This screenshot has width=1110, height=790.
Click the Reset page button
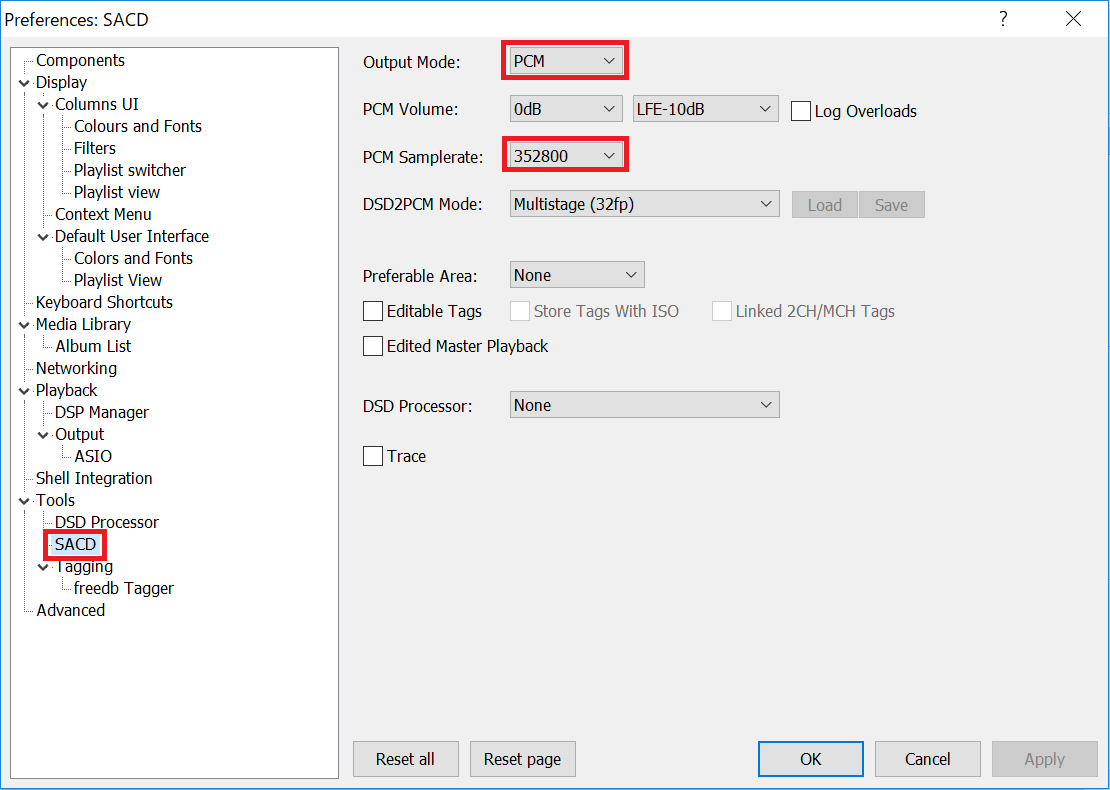pyautogui.click(x=522, y=759)
